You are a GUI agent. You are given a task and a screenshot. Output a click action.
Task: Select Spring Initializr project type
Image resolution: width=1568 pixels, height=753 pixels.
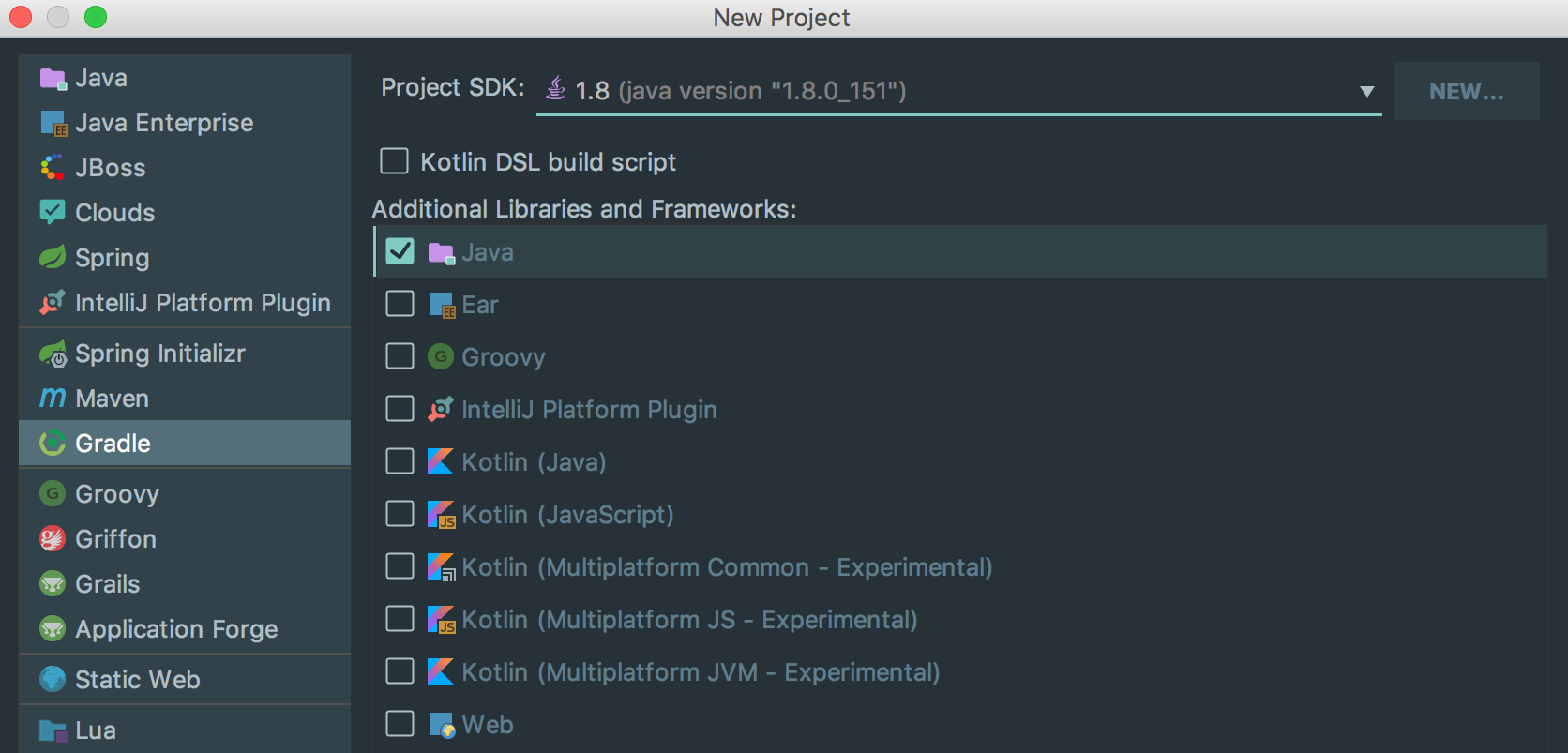tap(185, 354)
